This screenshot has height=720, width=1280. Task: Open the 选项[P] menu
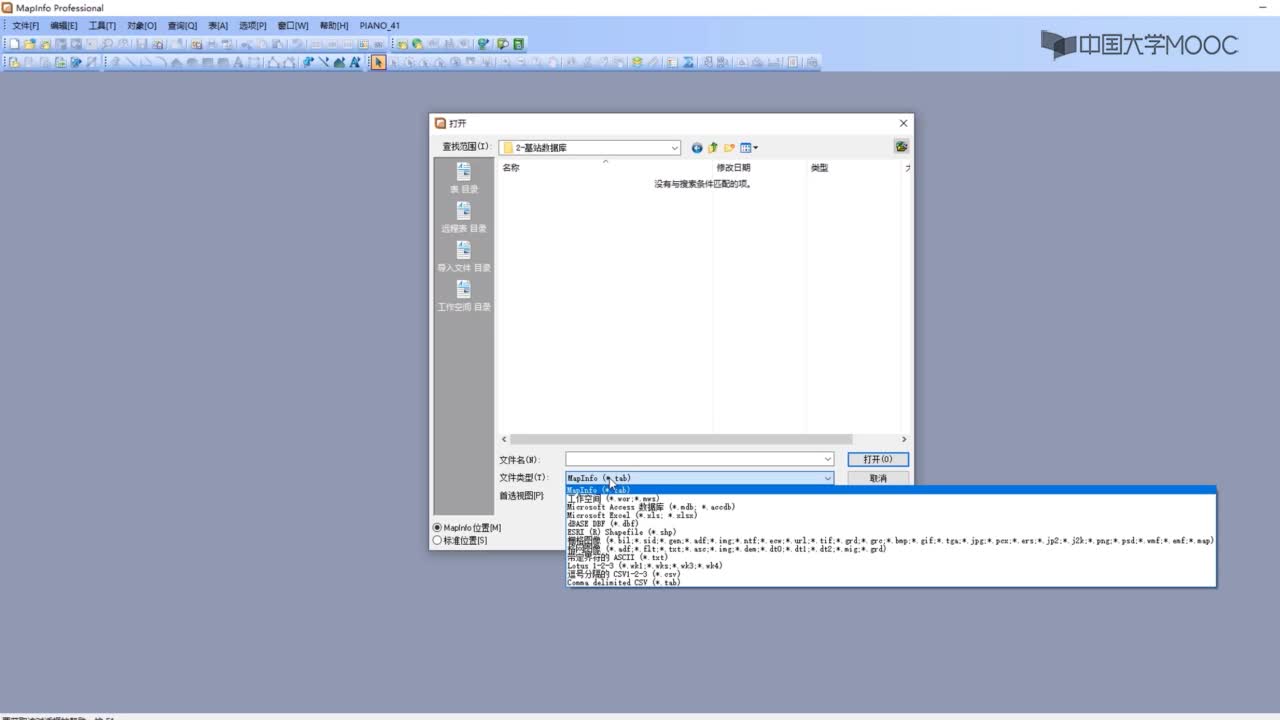(253, 25)
